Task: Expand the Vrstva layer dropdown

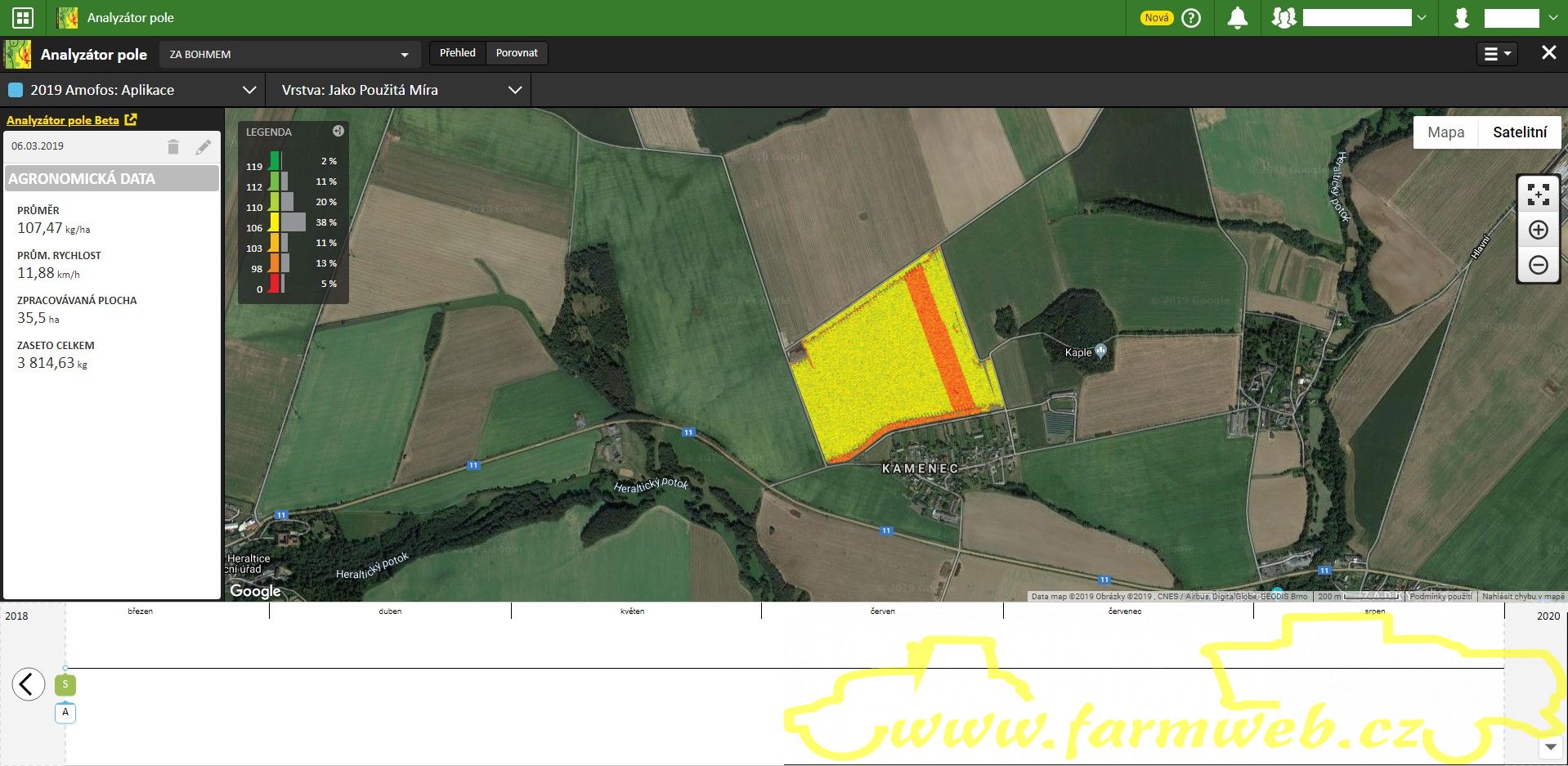Action: click(400, 90)
